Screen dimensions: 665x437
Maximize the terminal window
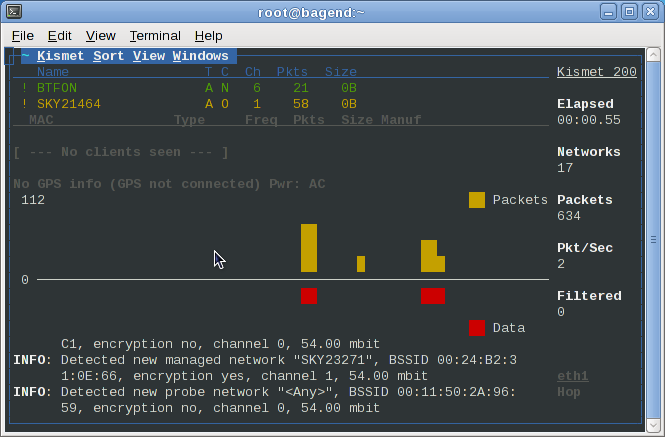[x=629, y=12]
